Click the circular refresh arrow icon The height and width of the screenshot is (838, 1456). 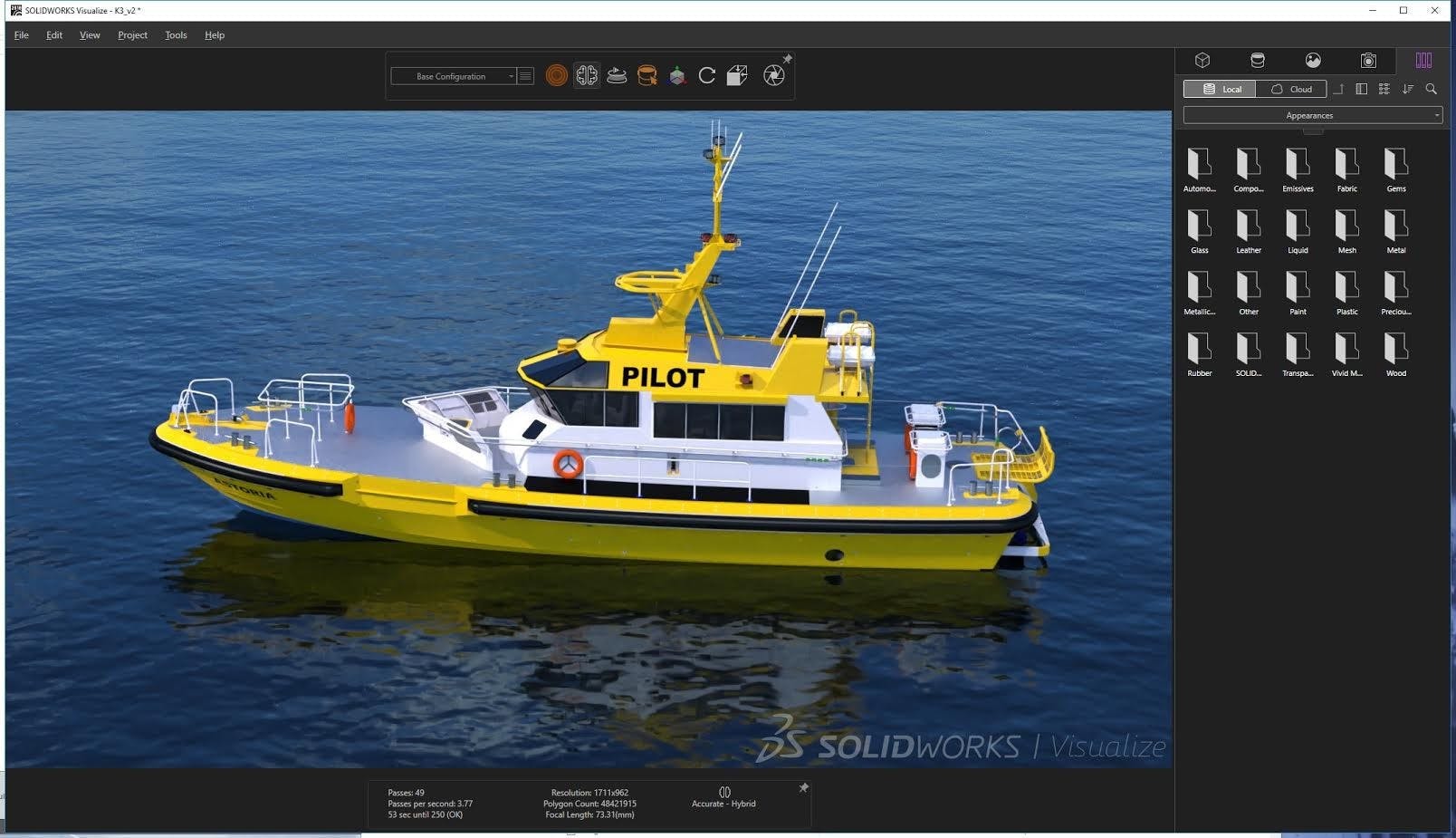707,76
